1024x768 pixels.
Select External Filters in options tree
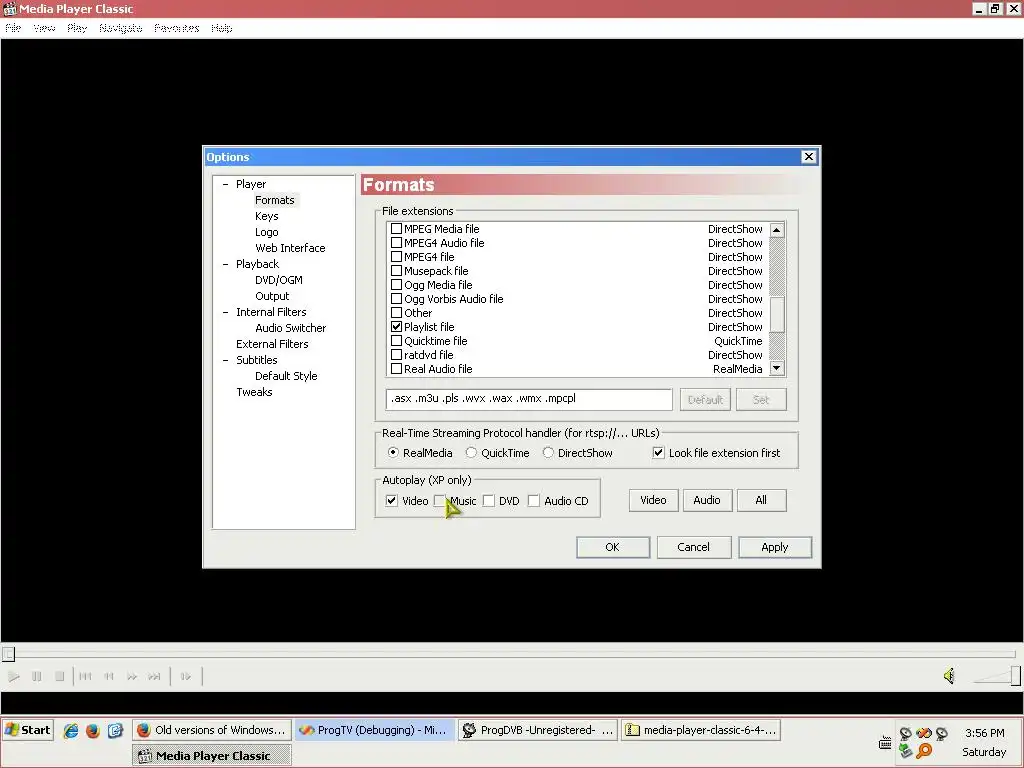[272, 344]
